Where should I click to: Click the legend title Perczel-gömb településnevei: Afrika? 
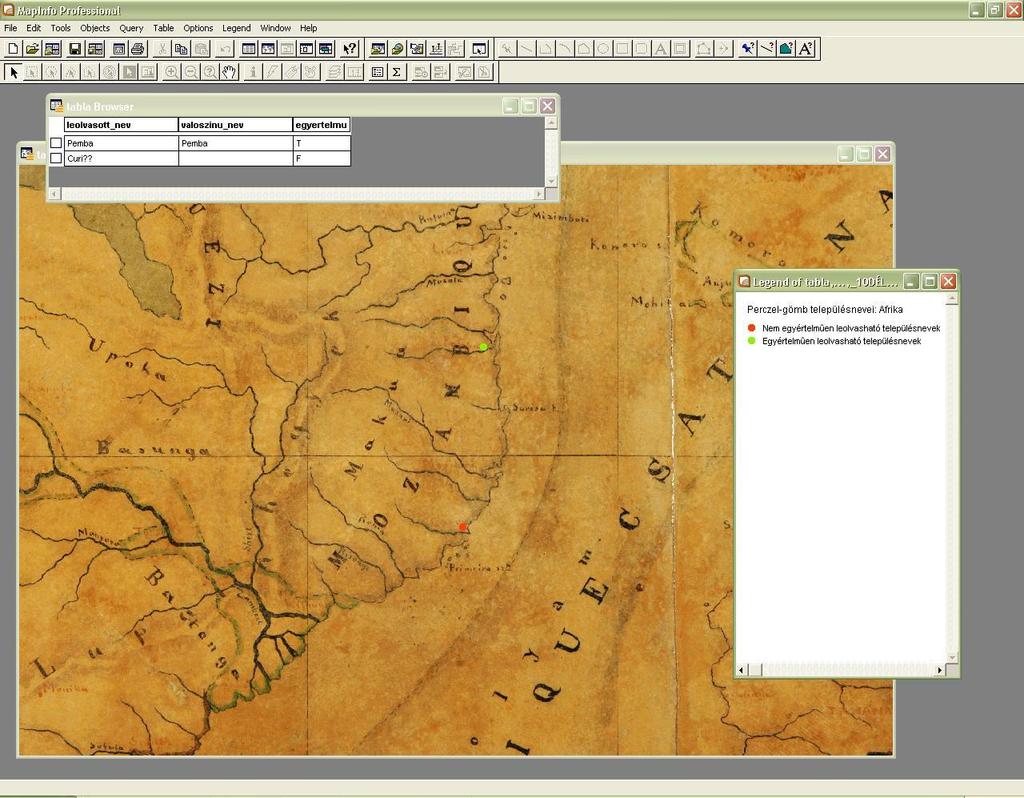point(825,310)
